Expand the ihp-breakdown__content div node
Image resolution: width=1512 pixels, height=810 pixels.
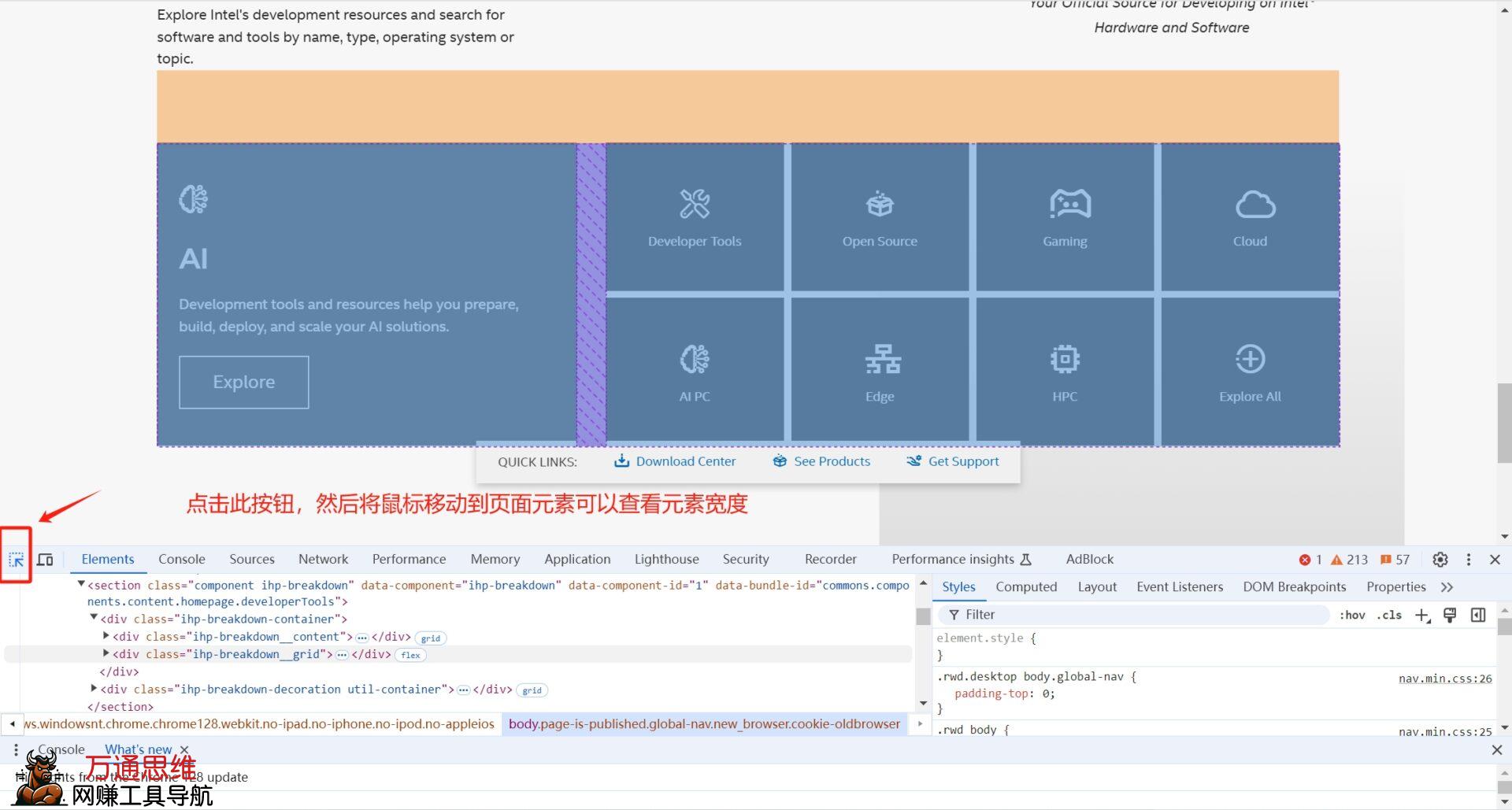point(107,636)
